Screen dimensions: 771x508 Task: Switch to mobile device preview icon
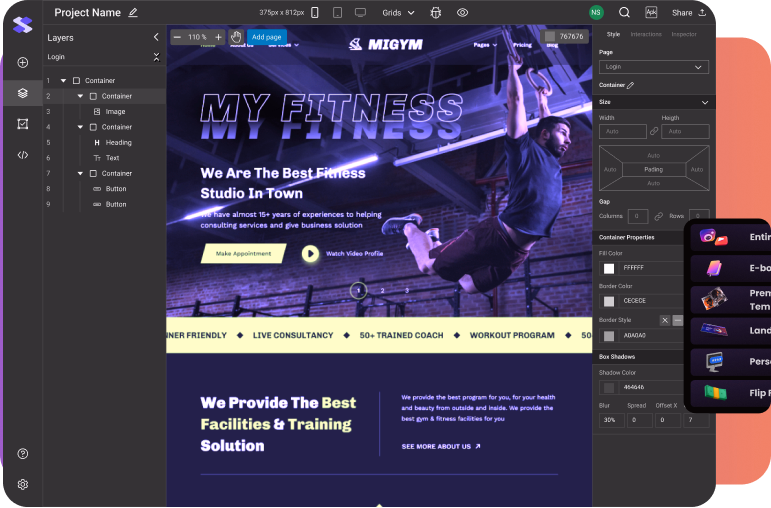tap(315, 13)
